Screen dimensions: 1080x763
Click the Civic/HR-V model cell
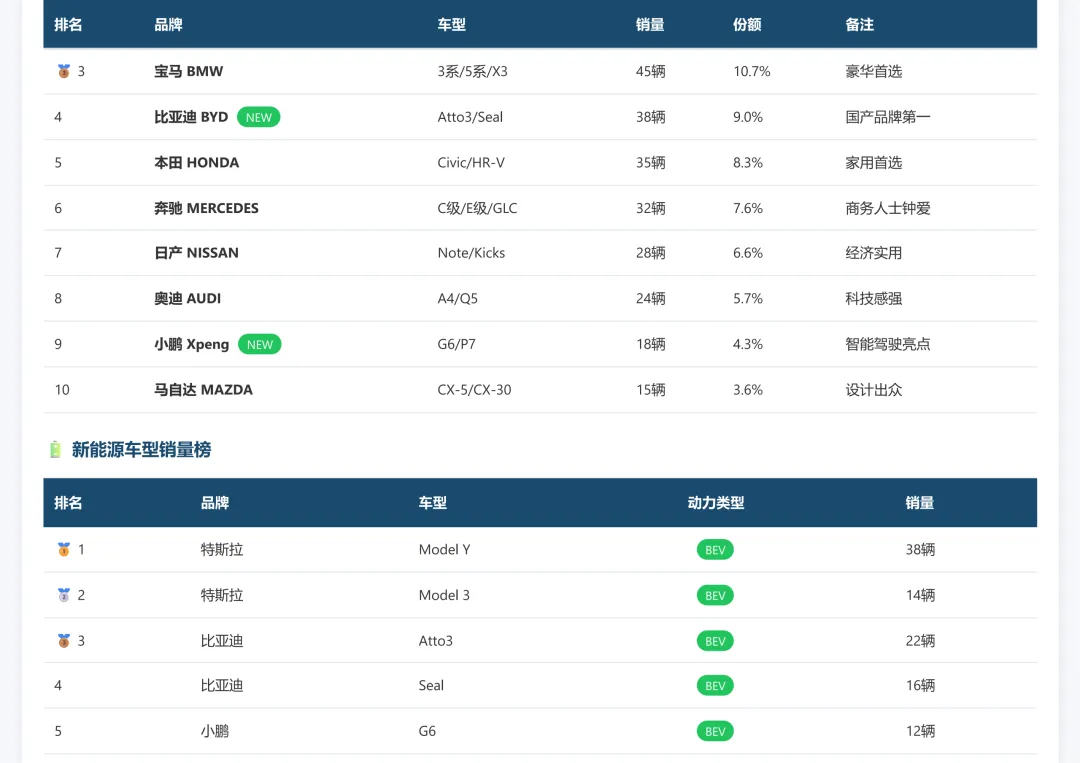coord(471,163)
